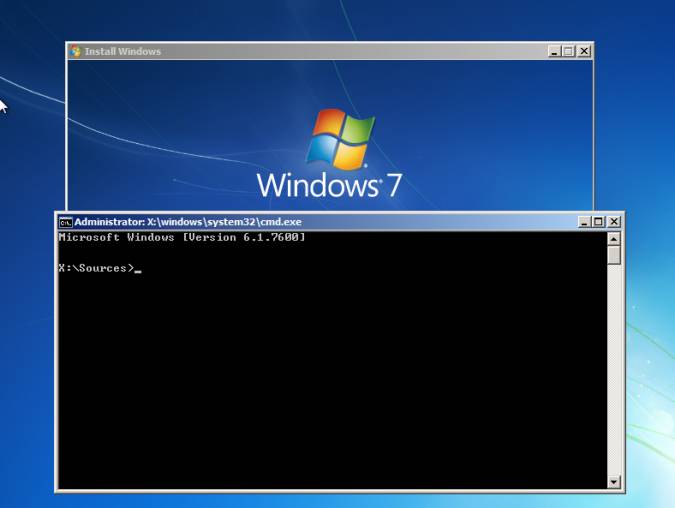Click the console scrollbar up arrow
Viewport: 675px width, 508px height.
click(614, 238)
